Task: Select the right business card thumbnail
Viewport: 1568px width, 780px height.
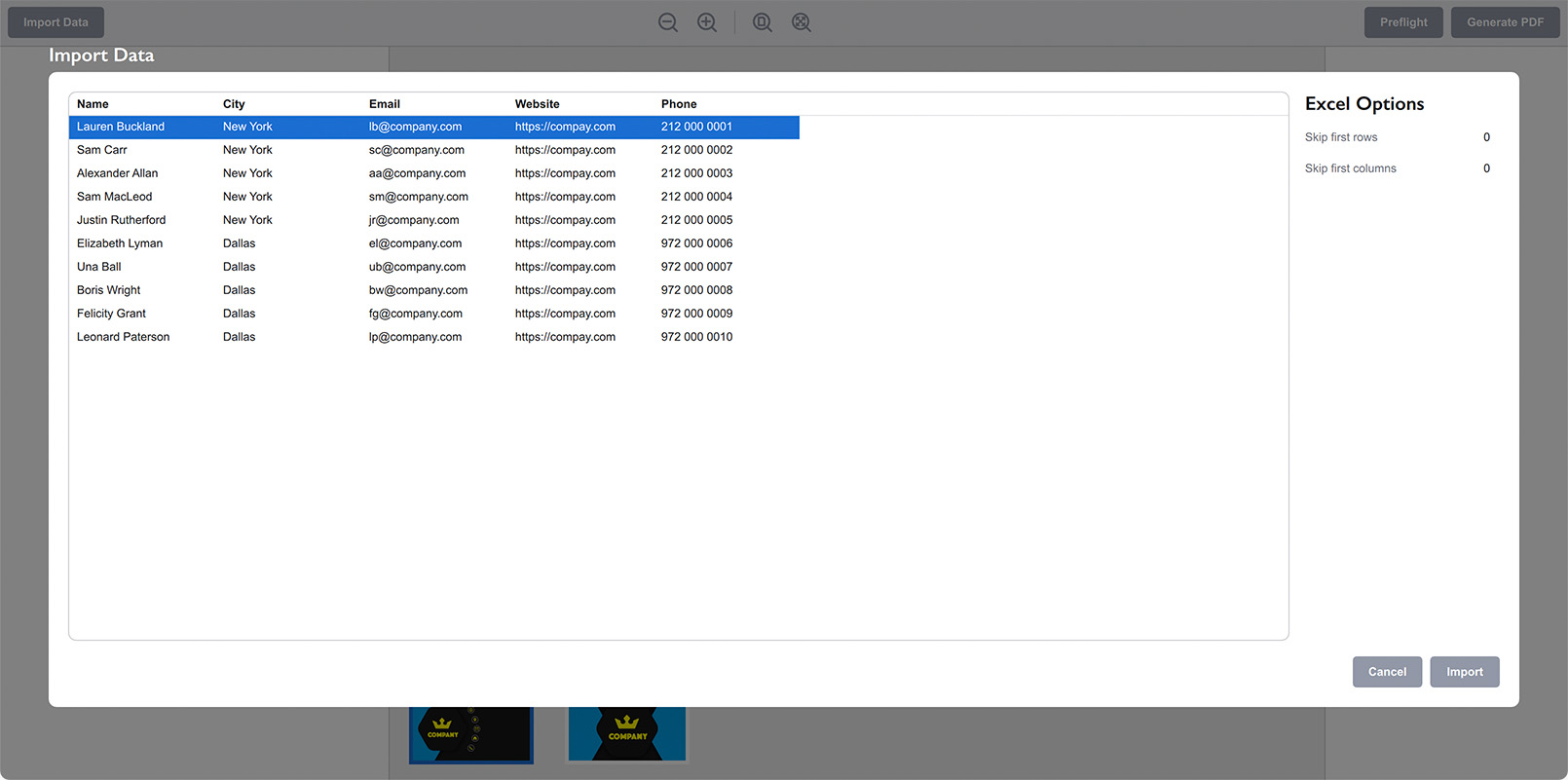Action: click(627, 734)
